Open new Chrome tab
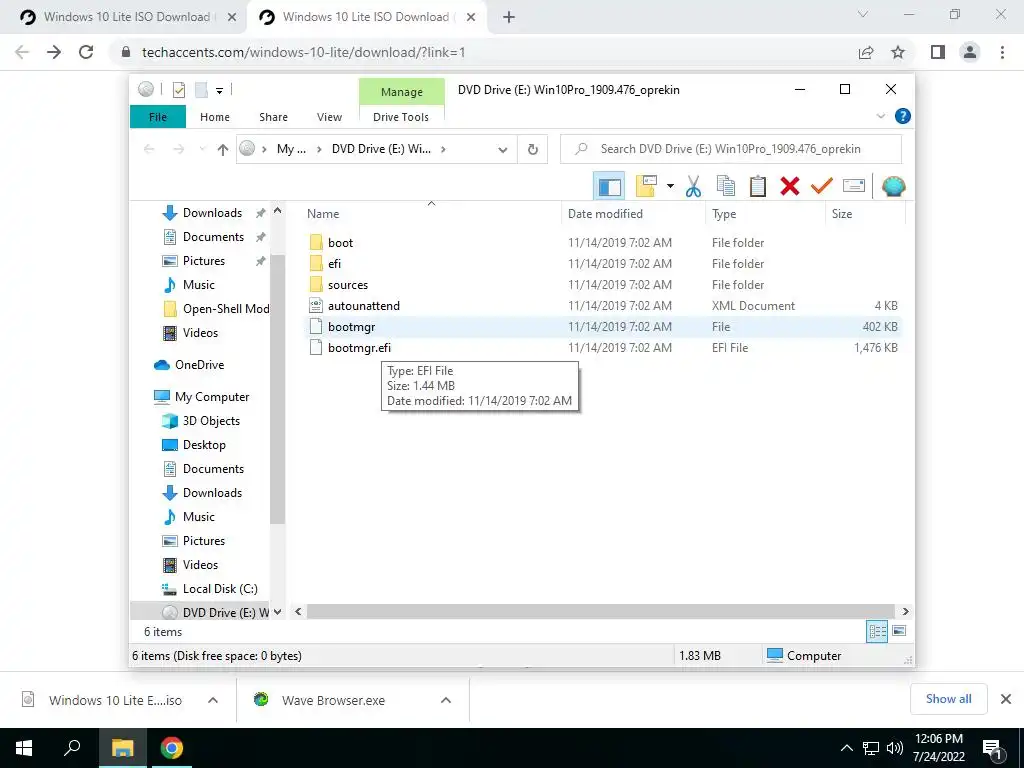This screenshot has width=1024, height=768. click(x=509, y=17)
